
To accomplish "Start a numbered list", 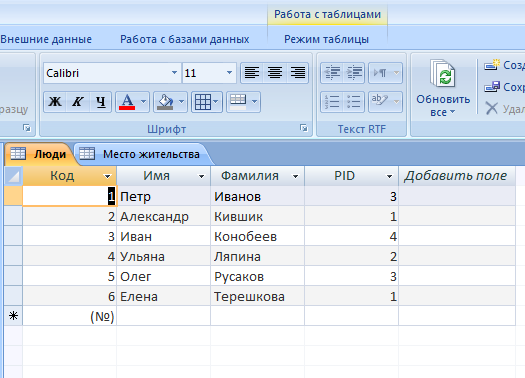I will [x=332, y=102].
